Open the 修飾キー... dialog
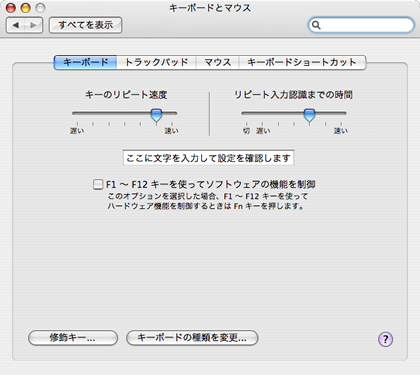The width and height of the screenshot is (420, 375). 73,338
